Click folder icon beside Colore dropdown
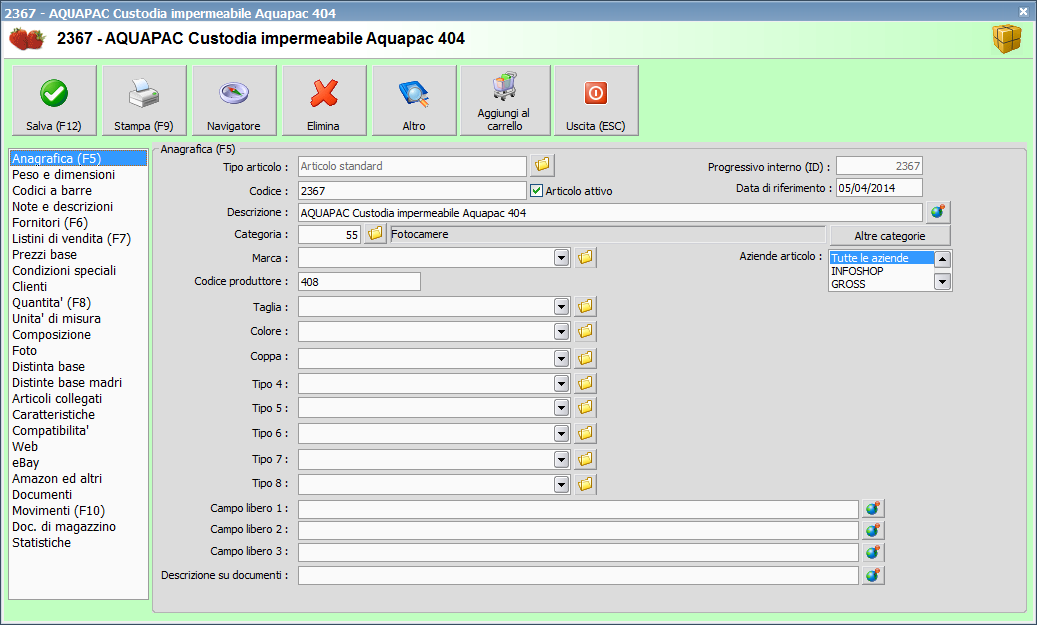 (x=585, y=331)
